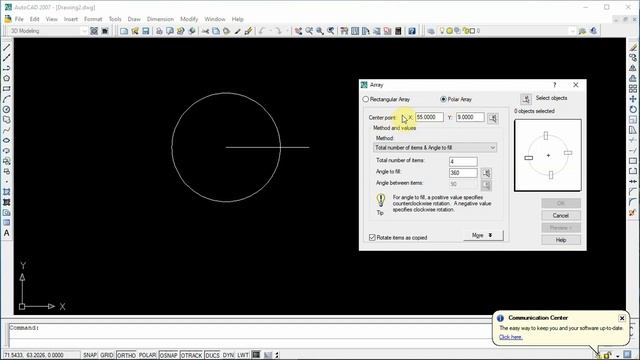
Task: Click the Open file toolbar icon
Action: coord(135,31)
